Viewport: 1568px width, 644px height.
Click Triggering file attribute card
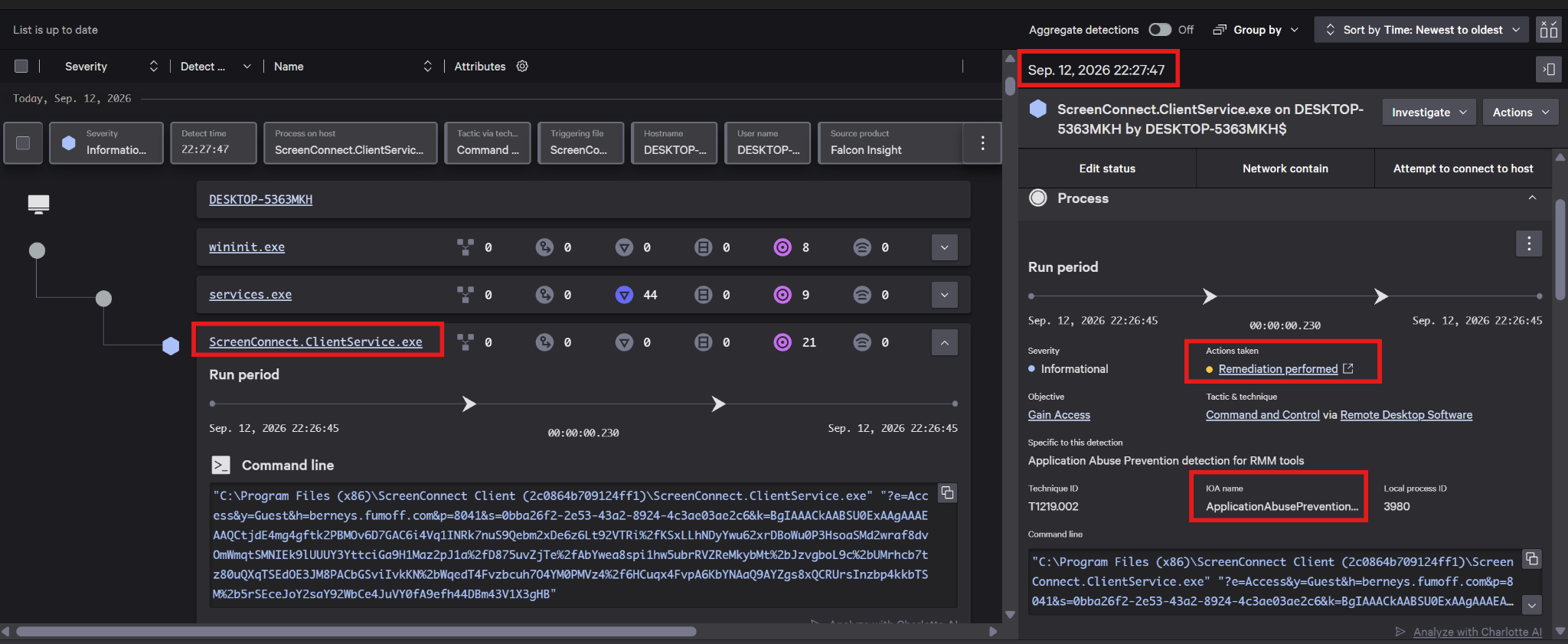pyautogui.click(x=581, y=143)
